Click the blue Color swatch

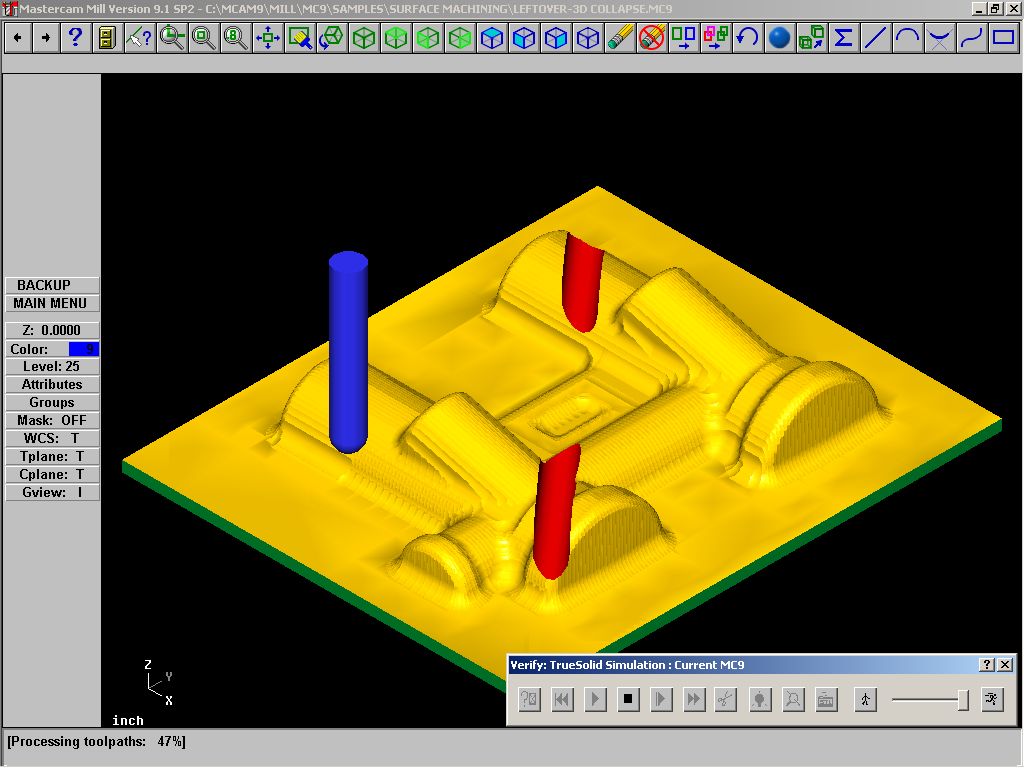83,349
